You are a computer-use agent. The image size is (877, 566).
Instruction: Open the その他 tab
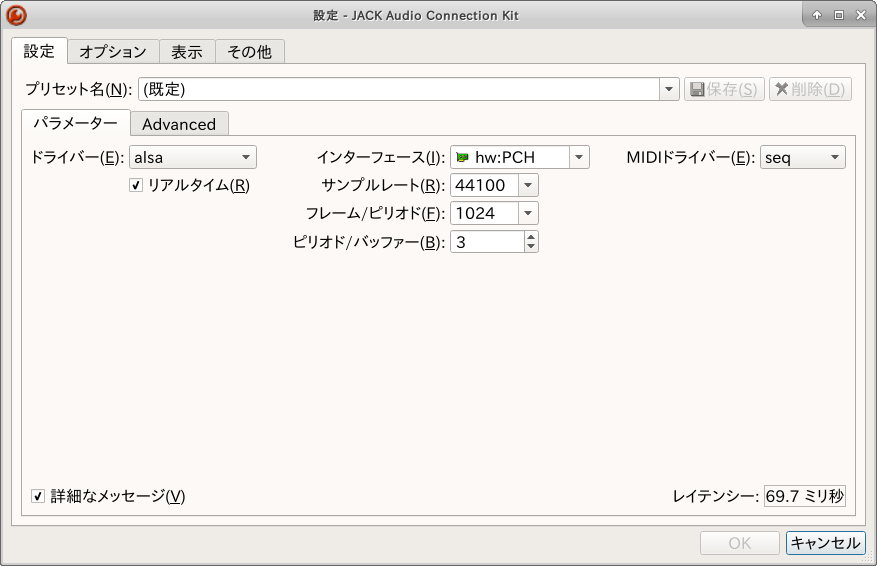tap(249, 52)
